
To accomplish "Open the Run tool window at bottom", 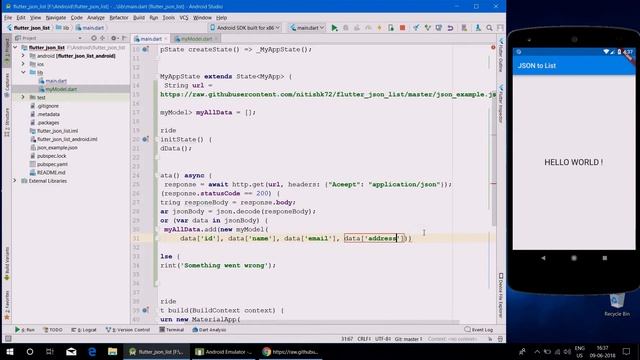I will tap(25, 329).
